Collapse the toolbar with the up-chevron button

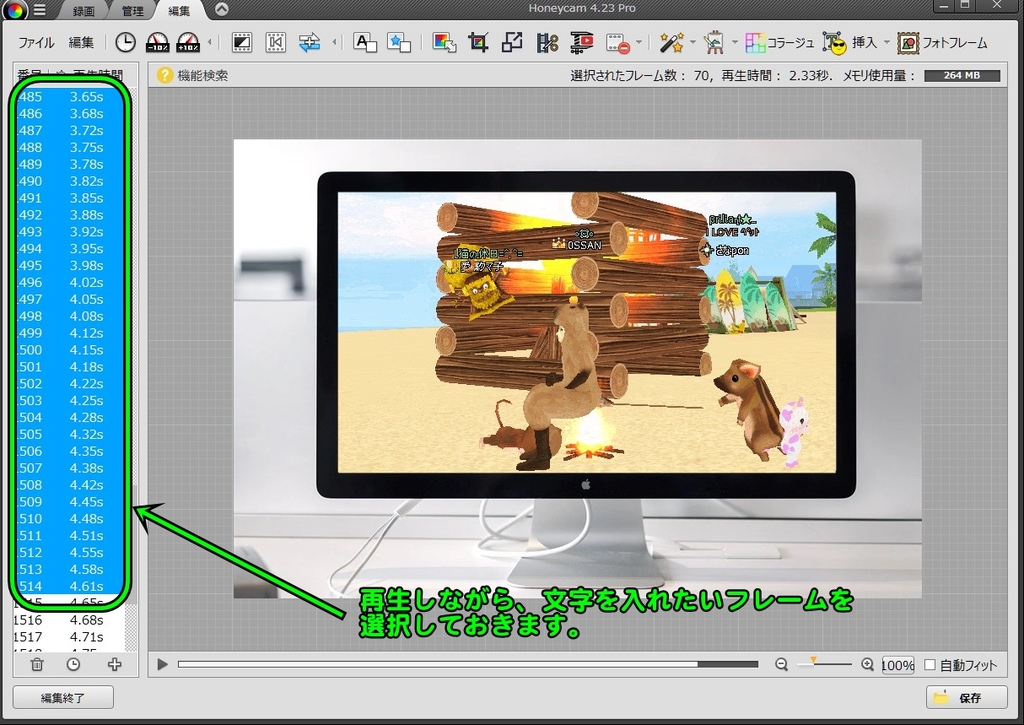pyautogui.click(x=221, y=9)
